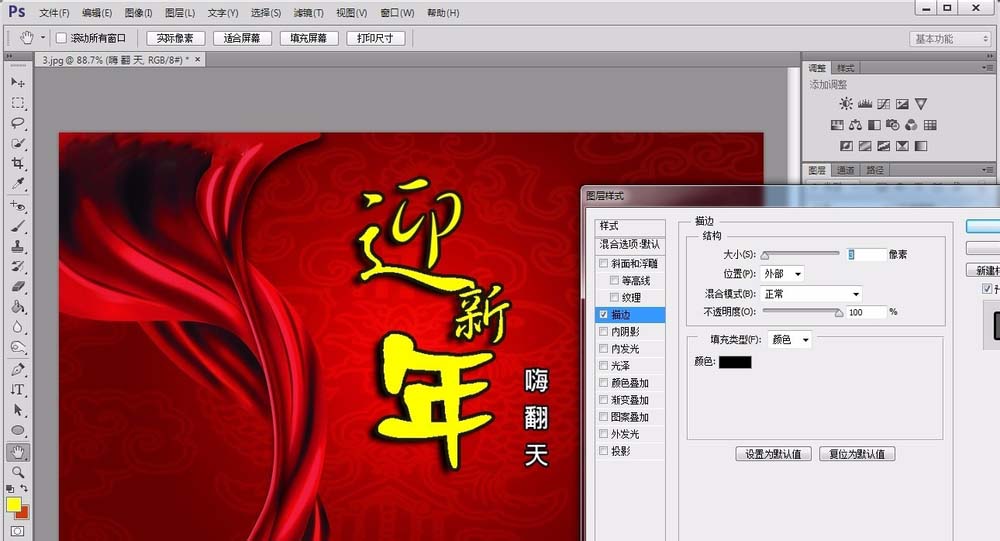
Task: Select the Quick Selection tool
Action: pos(18,144)
